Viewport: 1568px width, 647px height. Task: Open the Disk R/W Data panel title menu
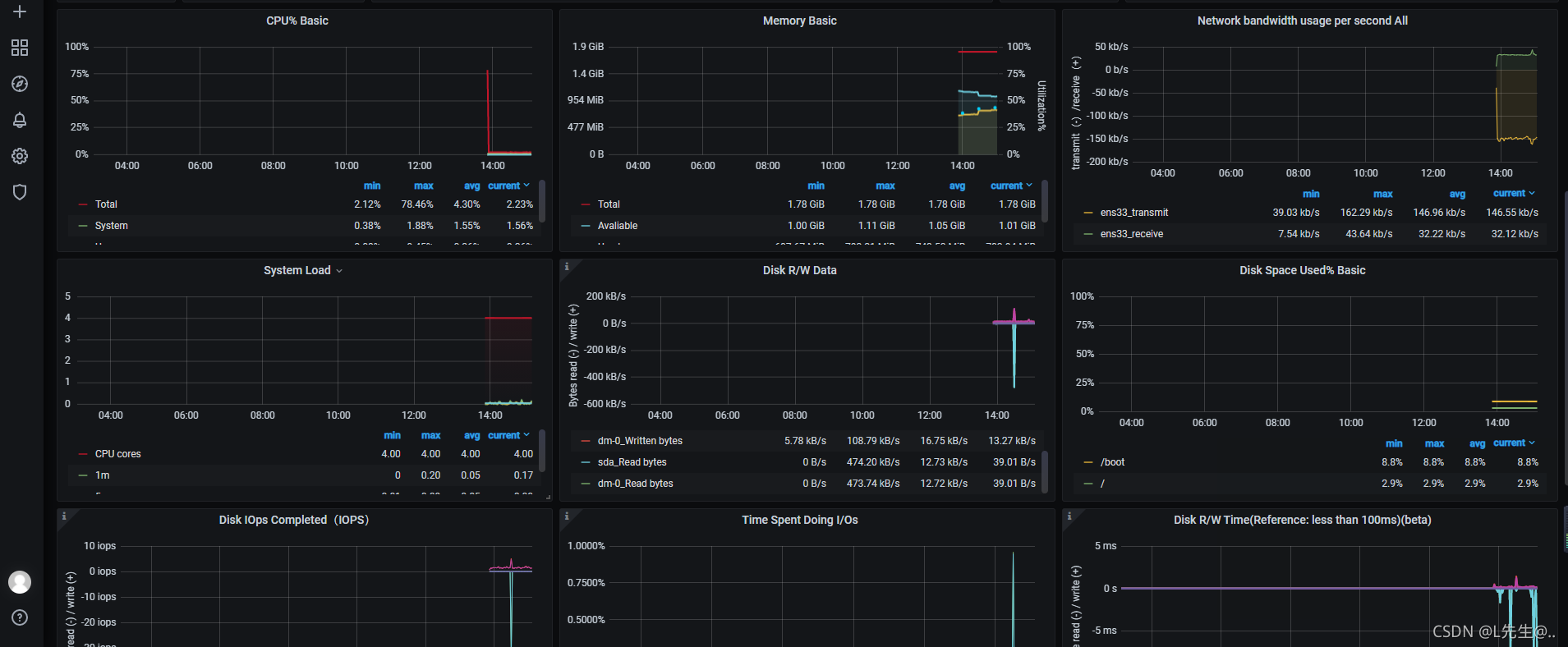click(x=800, y=270)
